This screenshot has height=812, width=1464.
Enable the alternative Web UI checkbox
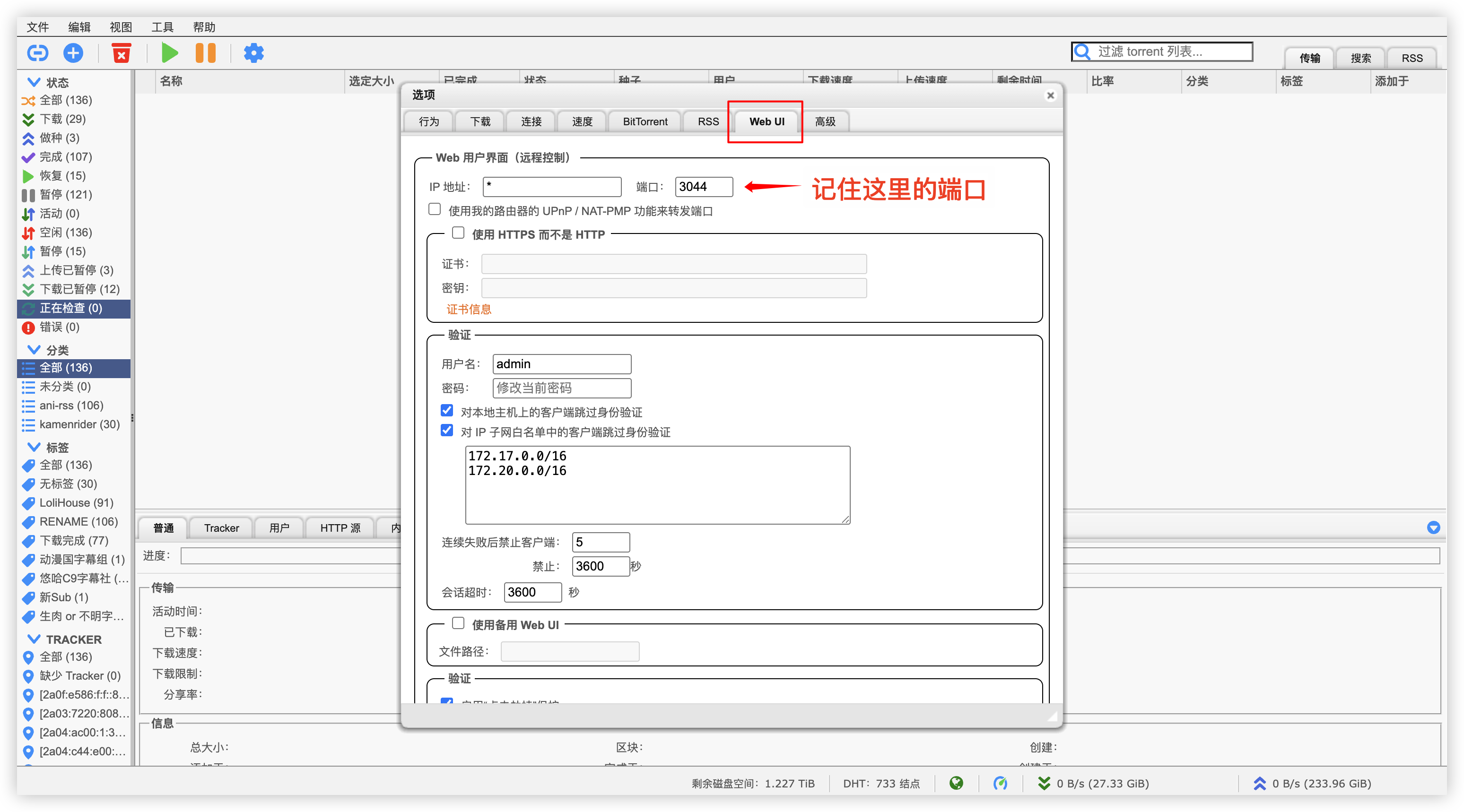(x=458, y=623)
